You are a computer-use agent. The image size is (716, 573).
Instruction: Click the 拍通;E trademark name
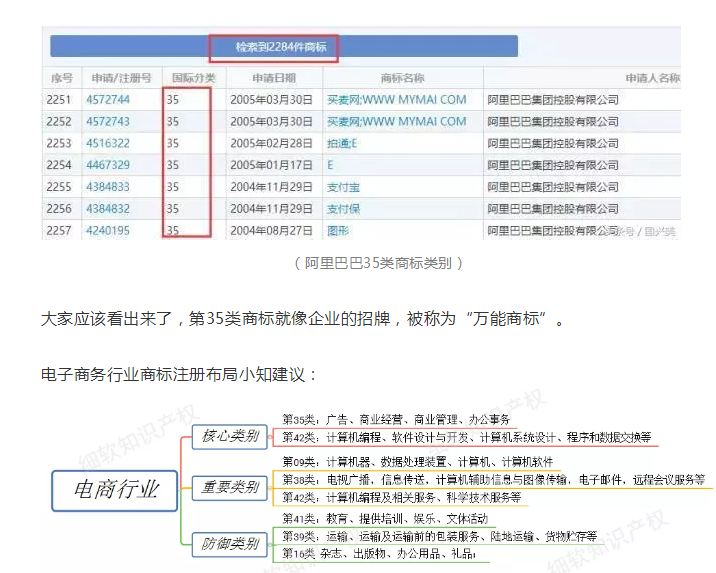coord(342,144)
